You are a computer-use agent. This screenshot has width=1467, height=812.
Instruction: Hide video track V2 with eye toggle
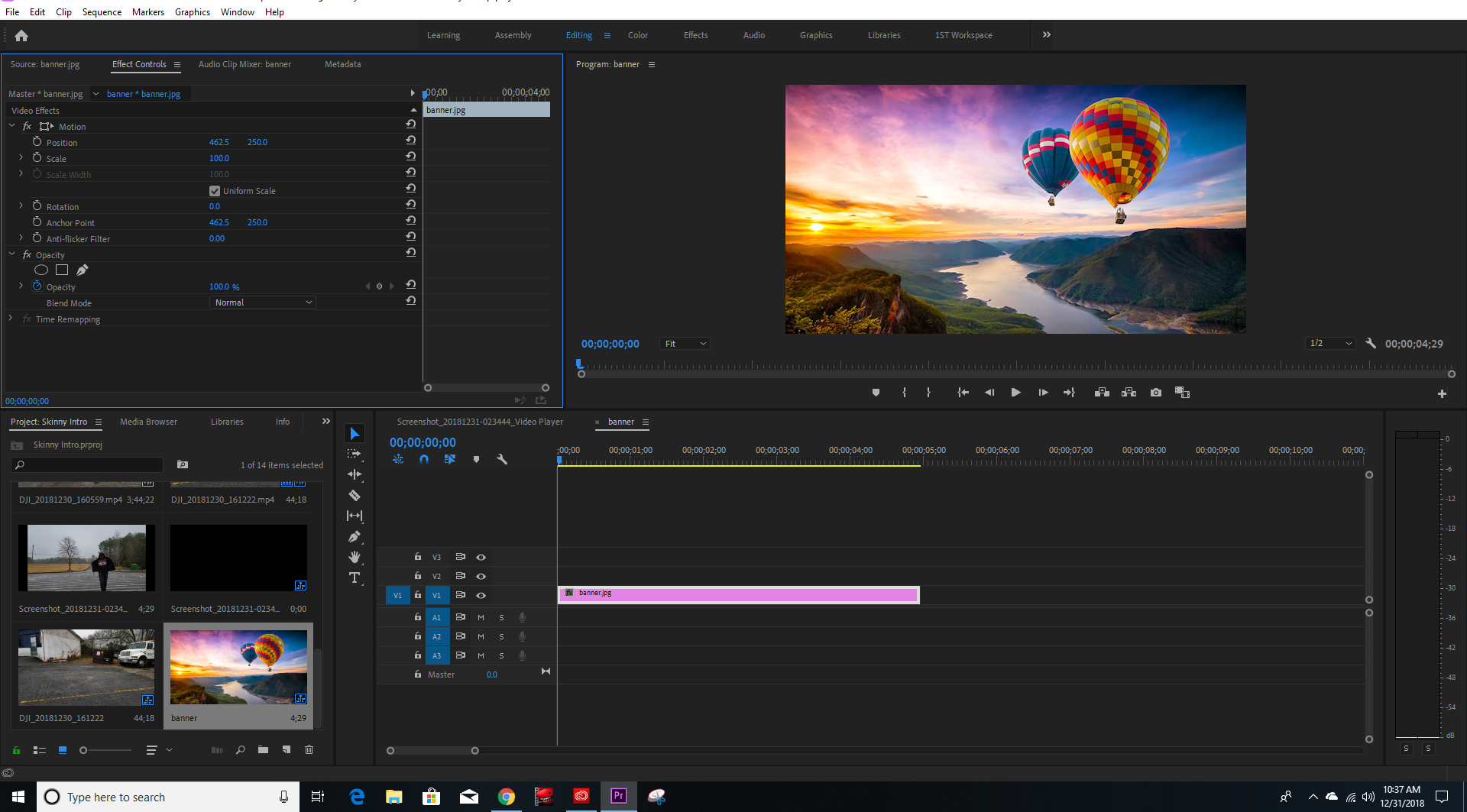pos(481,576)
